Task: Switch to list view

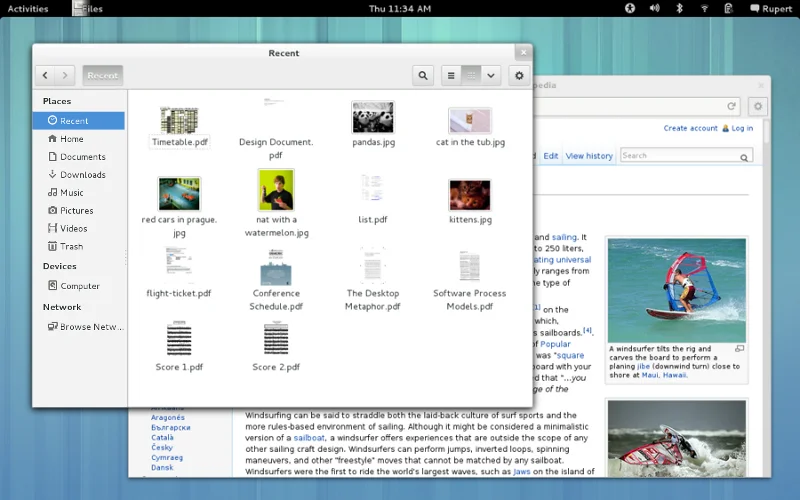Action: 451,75
